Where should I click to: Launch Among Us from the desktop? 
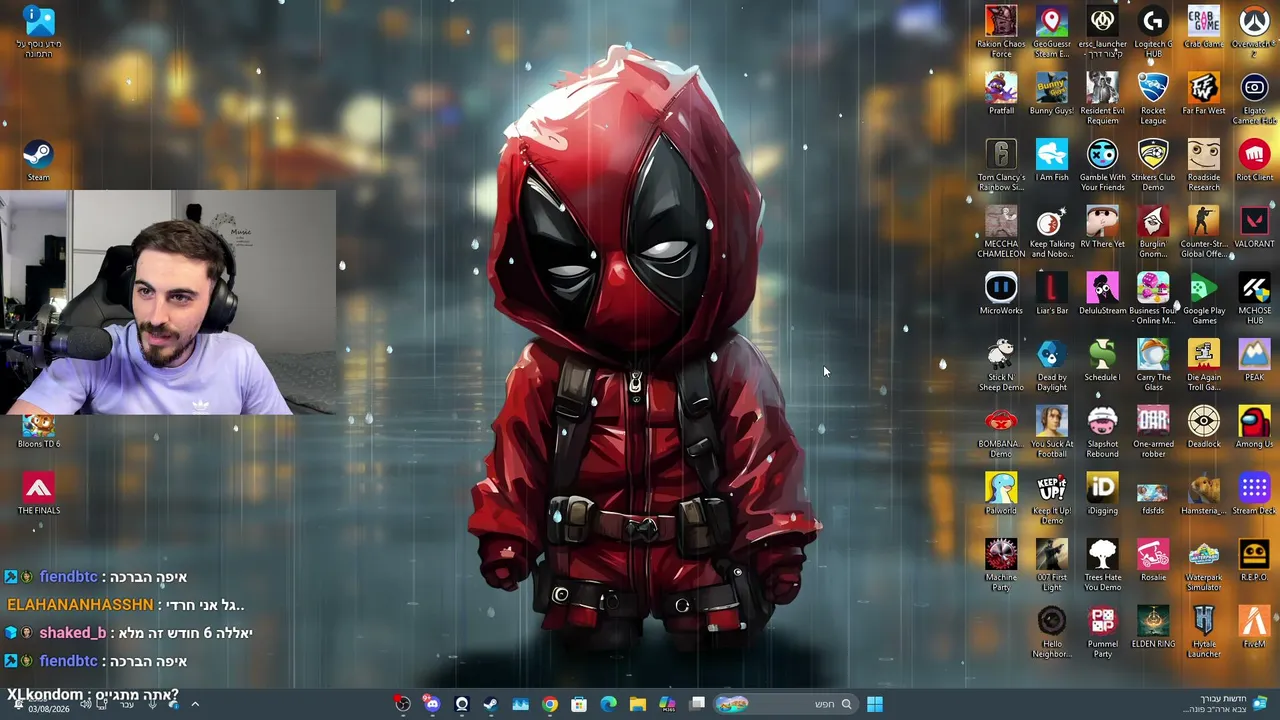coord(1254,427)
